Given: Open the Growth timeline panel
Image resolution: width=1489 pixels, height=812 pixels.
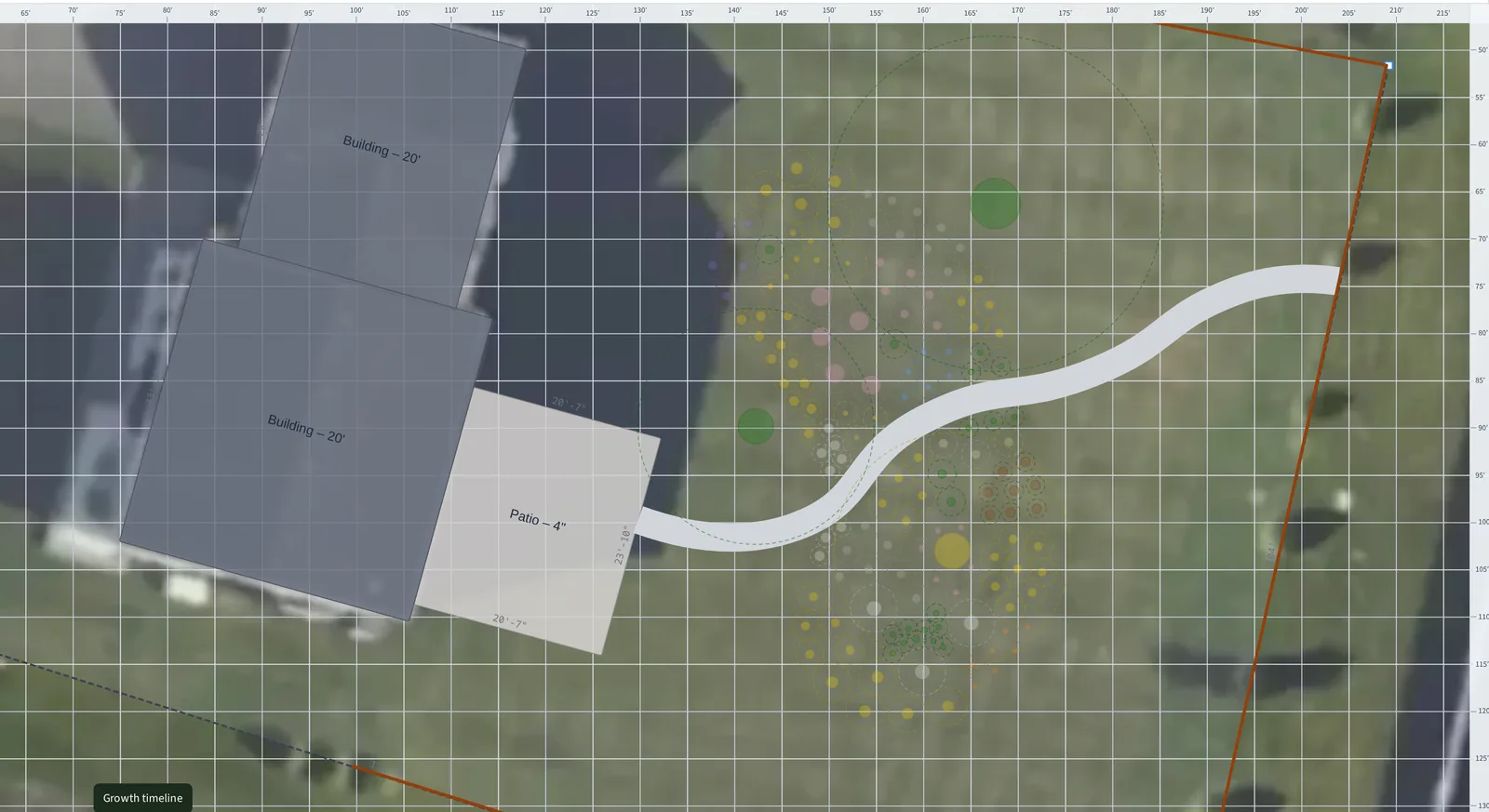Looking at the screenshot, I should click(142, 798).
